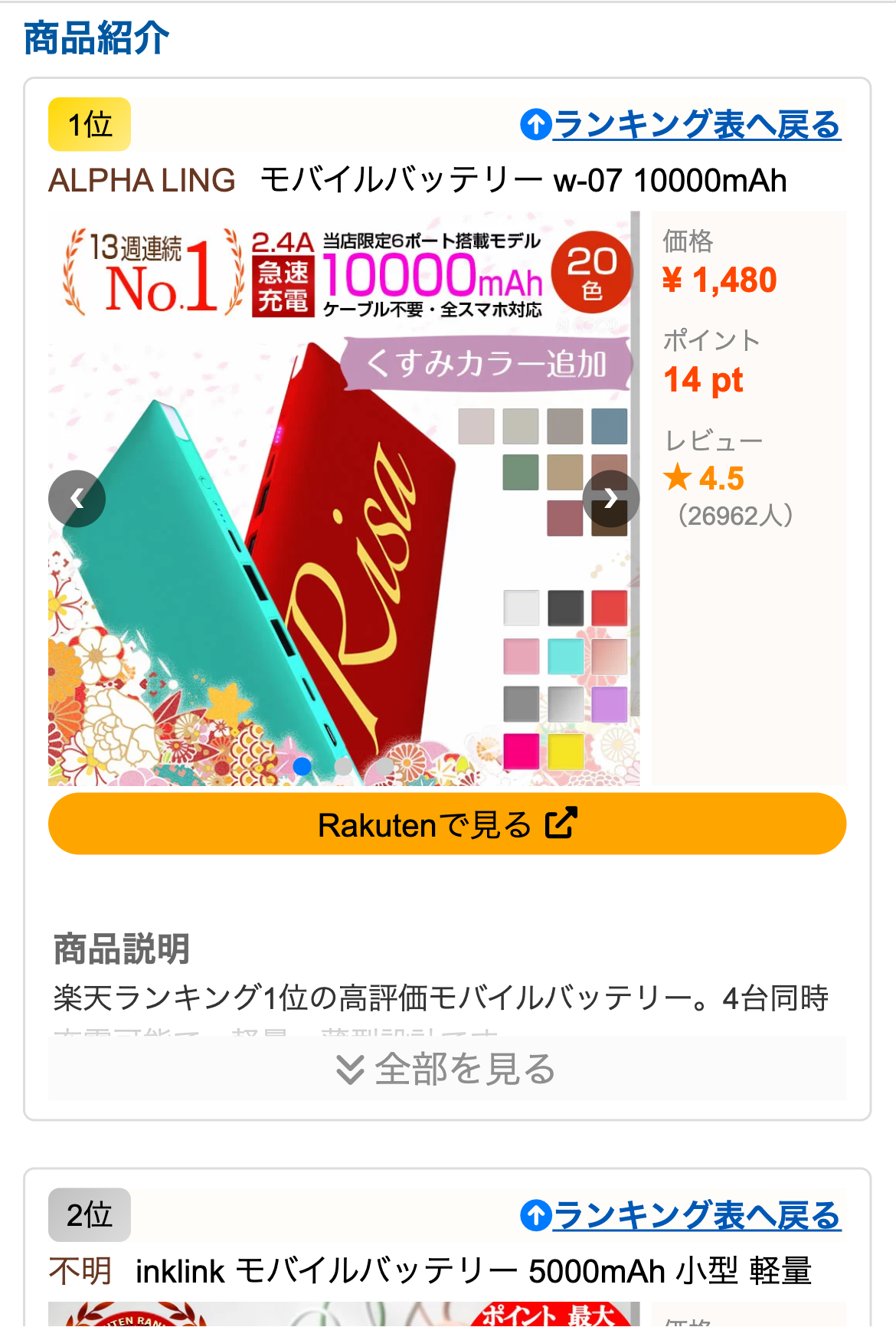896x1327 pixels.
Task: Click the yellow 1位 rank badge
Action: pos(90,124)
